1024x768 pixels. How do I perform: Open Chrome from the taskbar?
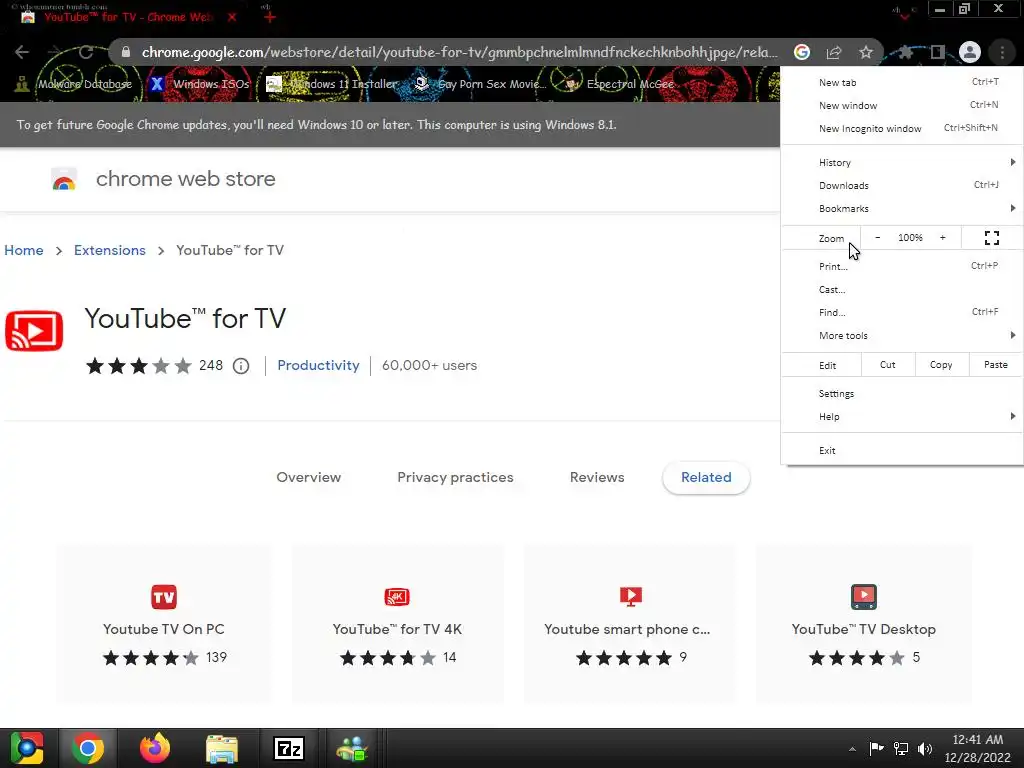(88, 748)
